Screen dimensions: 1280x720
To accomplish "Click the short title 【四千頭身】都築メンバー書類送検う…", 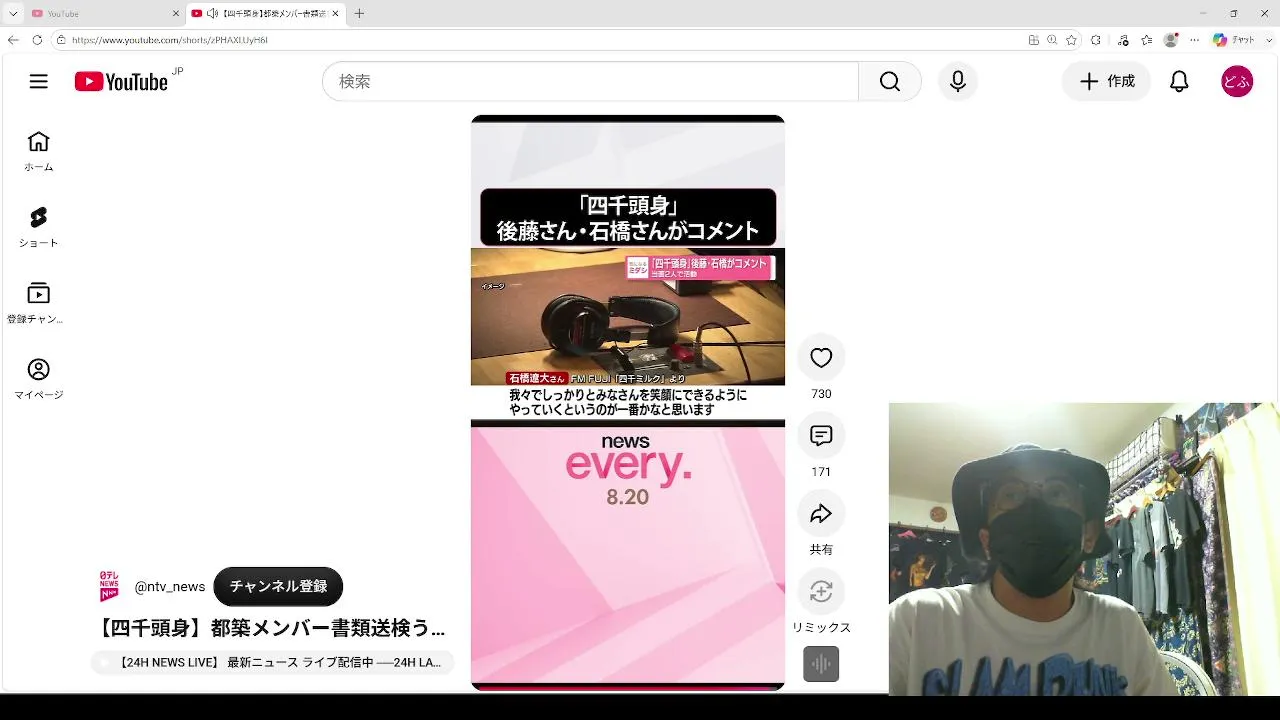I will 271,628.
